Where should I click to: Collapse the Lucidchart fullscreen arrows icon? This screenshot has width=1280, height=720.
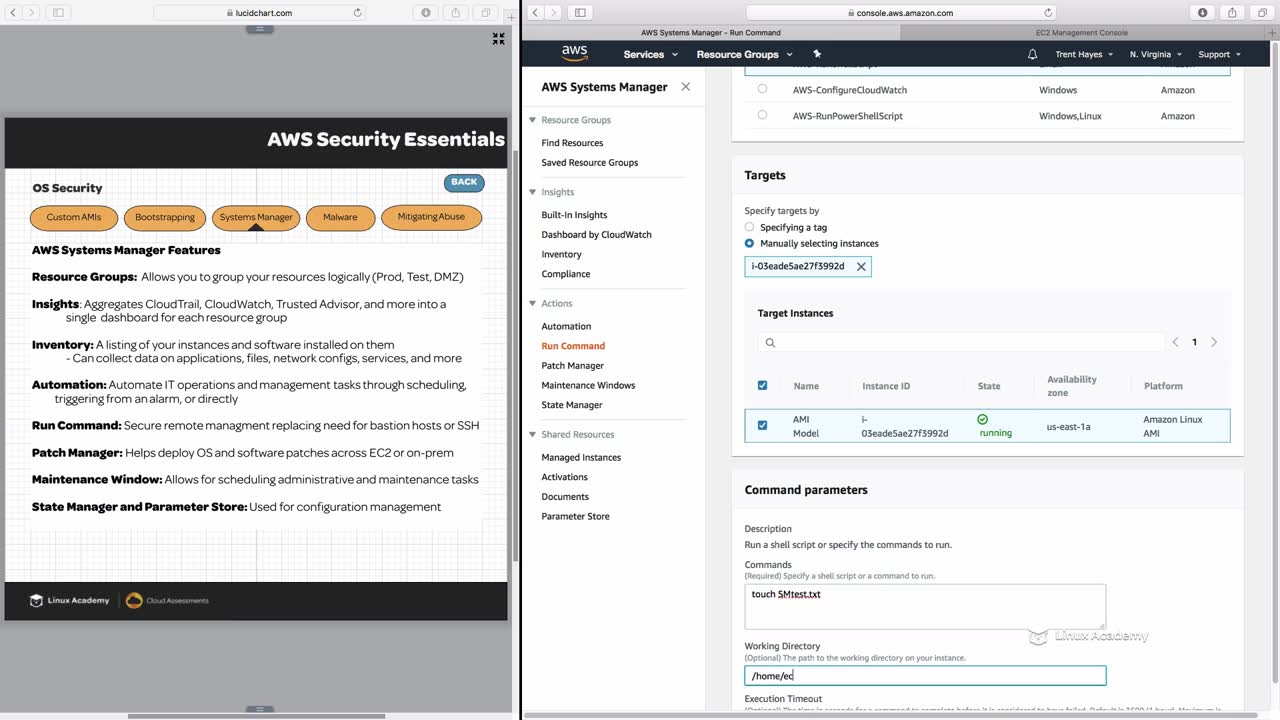pos(498,39)
